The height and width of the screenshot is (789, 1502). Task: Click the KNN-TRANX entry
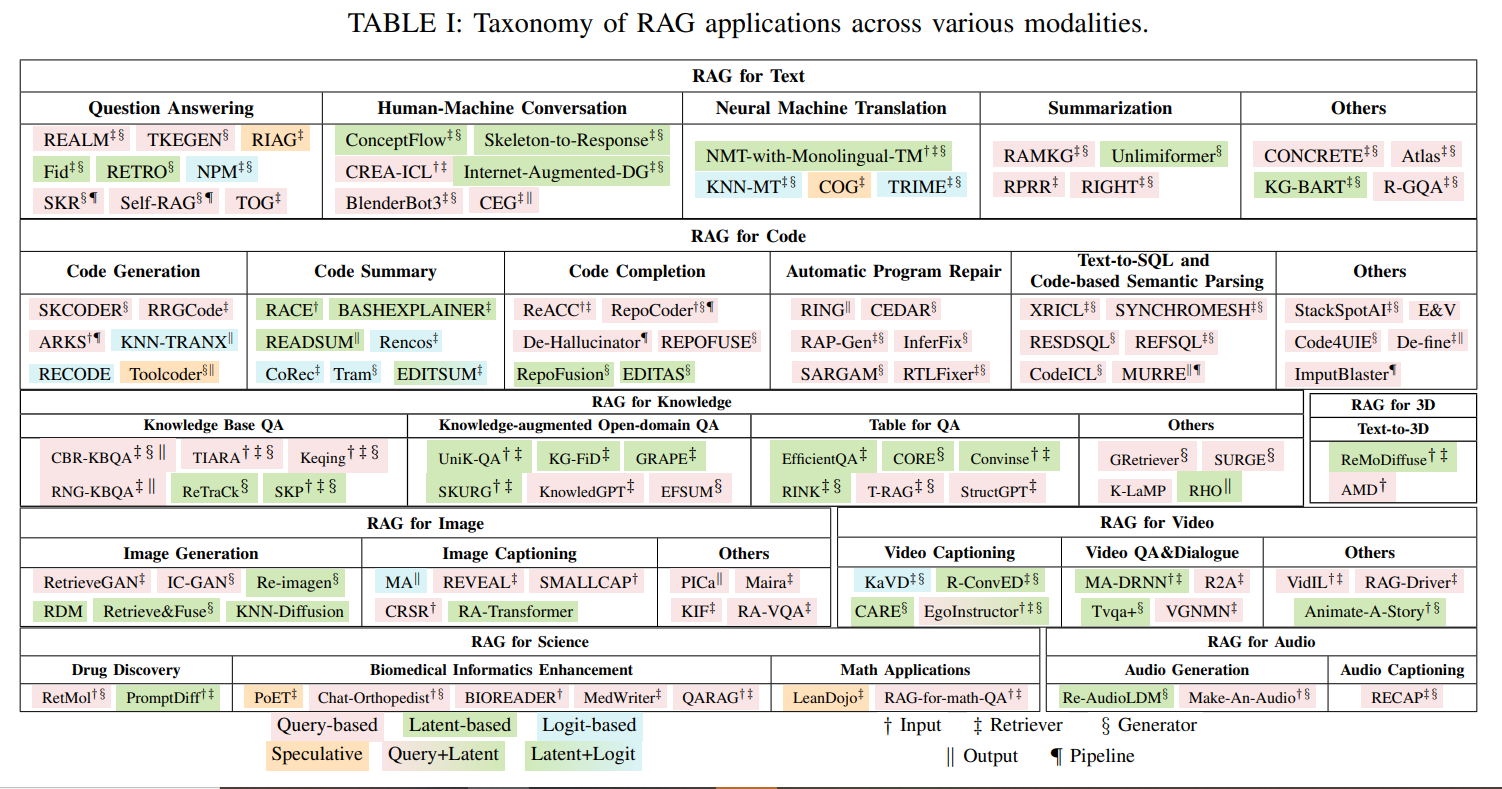pyautogui.click(x=174, y=342)
